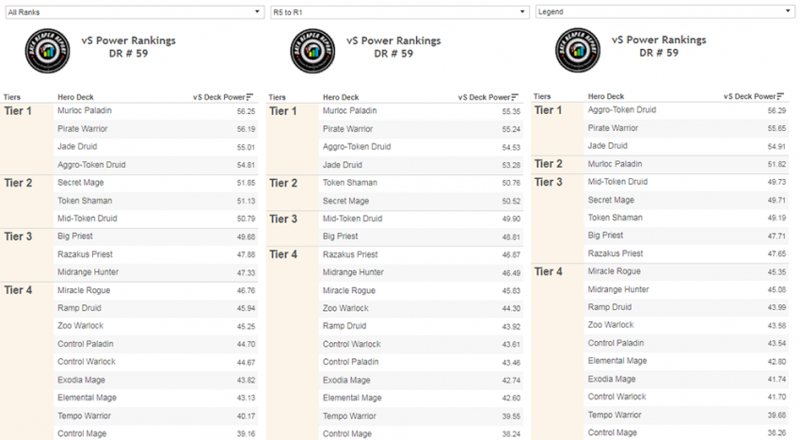This screenshot has width=800, height=440.
Task: Click Hero Deck header in Legend panel
Action: point(606,96)
